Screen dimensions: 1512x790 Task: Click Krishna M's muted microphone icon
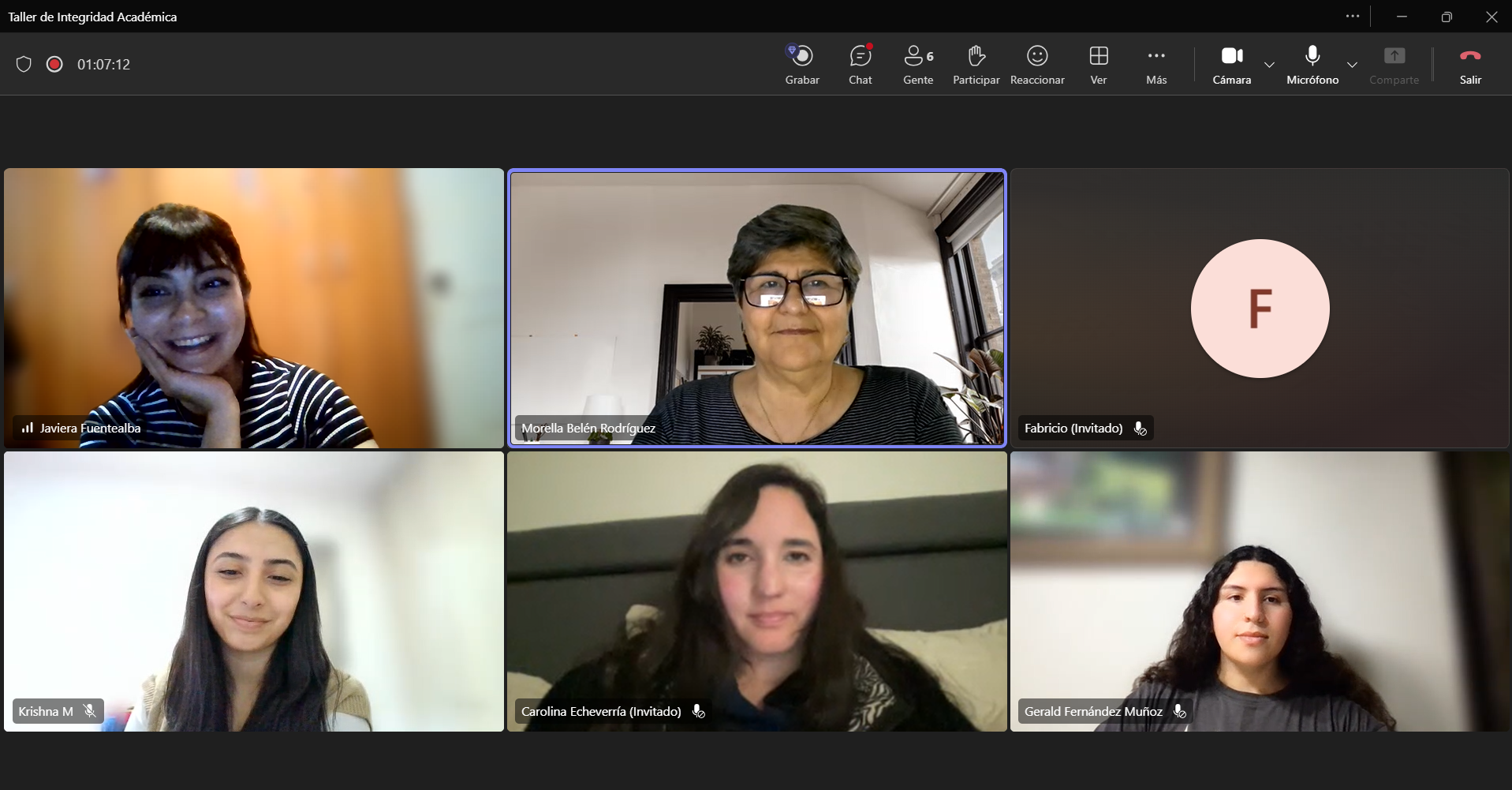click(90, 711)
